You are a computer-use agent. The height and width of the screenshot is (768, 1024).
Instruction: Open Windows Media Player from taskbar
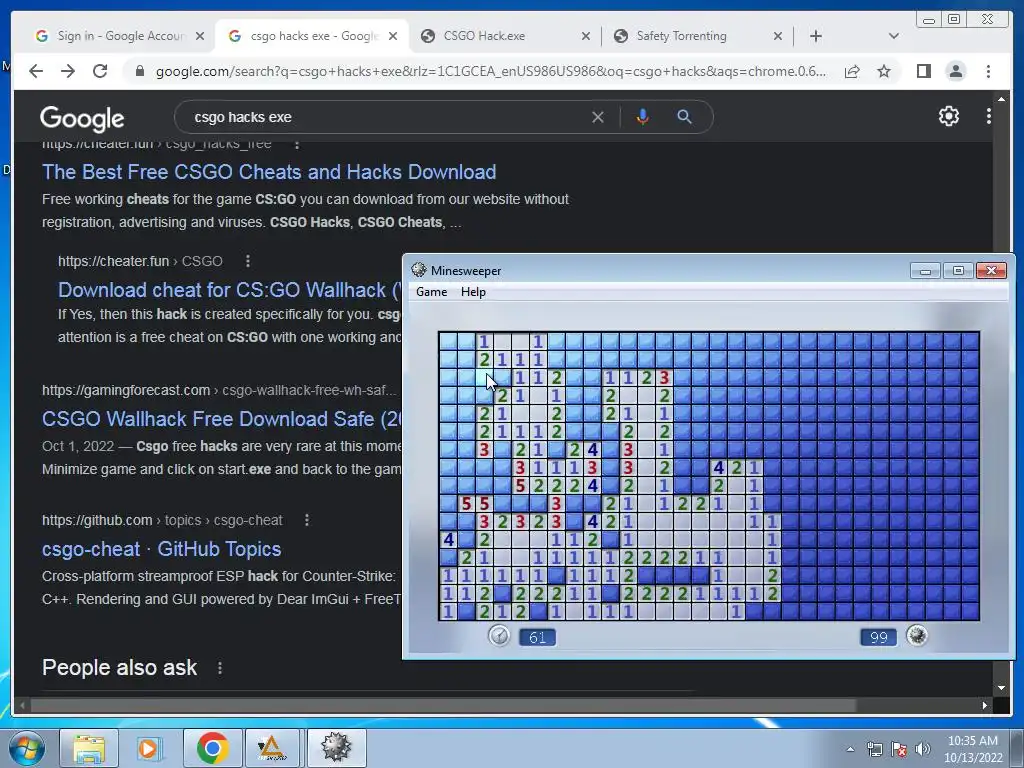click(150, 748)
